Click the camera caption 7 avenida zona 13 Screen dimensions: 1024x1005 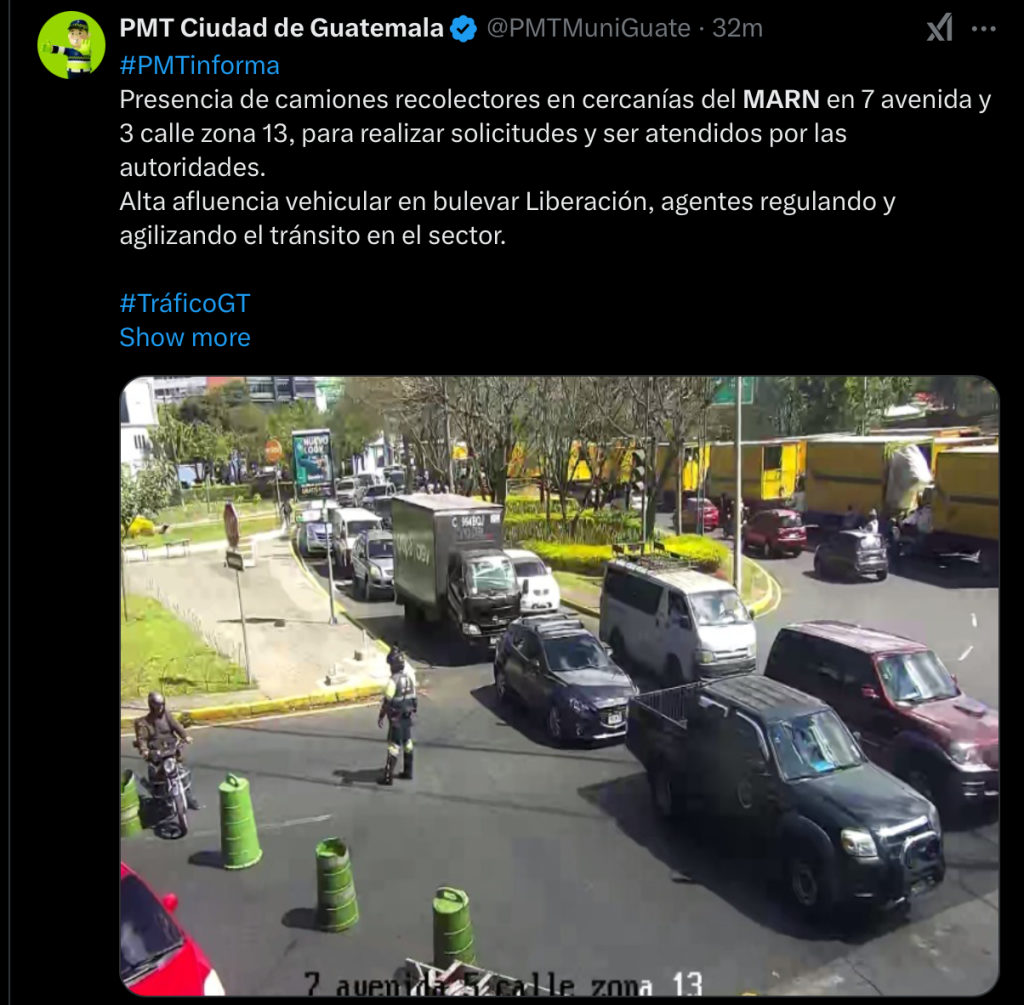pyautogui.click(x=503, y=983)
